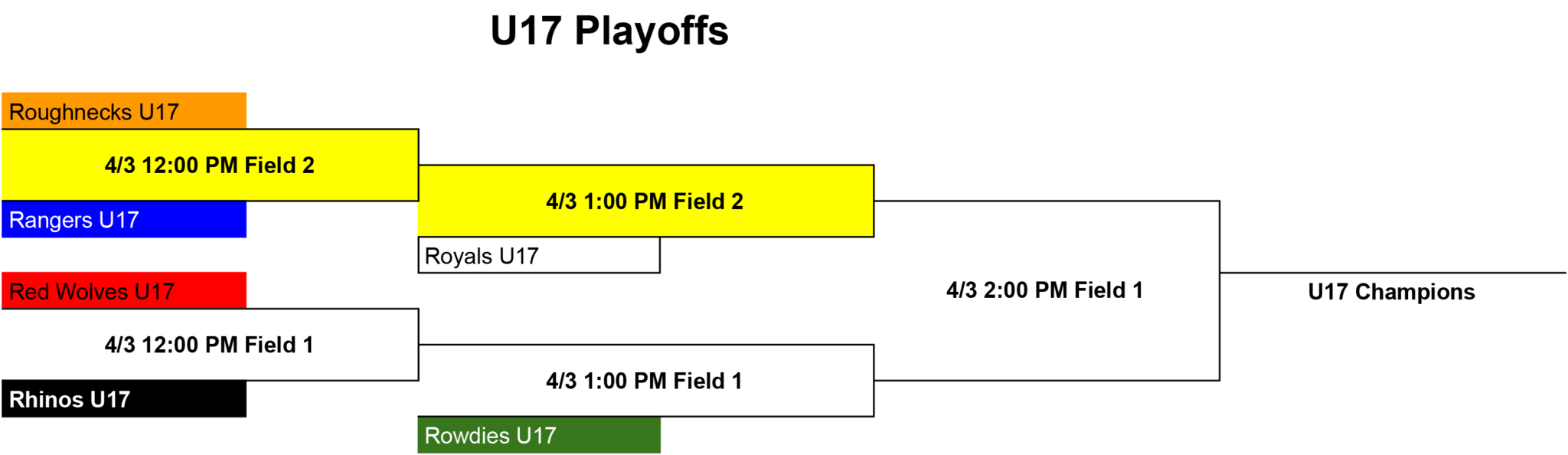Viewport: 1568px width, 455px height.
Task: Click the Roughnecks U17 team name text
Action: click(x=93, y=112)
